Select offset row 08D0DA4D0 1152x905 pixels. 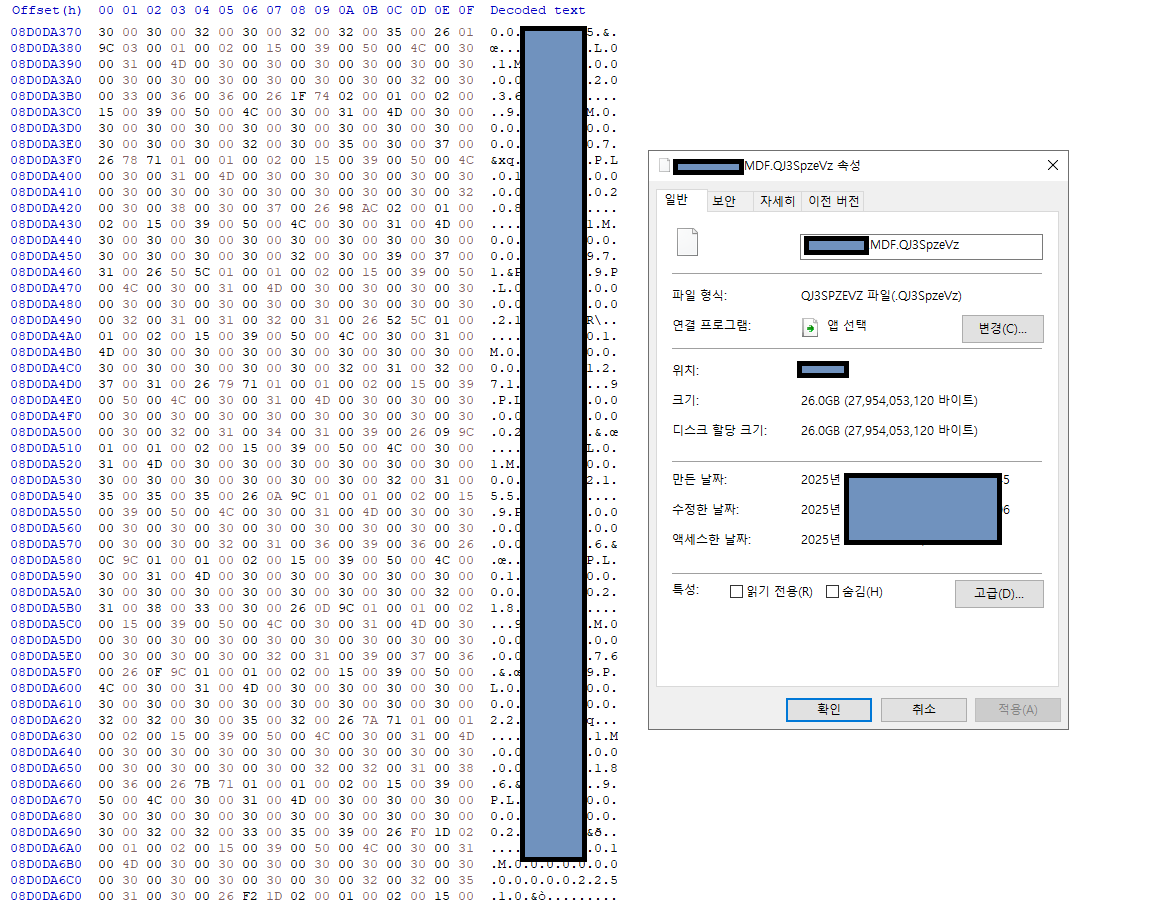[x=46, y=384]
